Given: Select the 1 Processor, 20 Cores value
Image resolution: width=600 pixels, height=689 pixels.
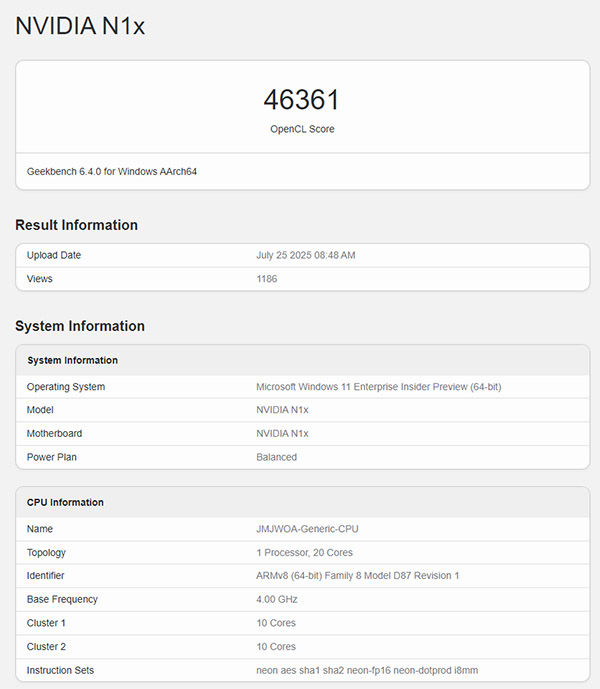Looking at the screenshot, I should pos(304,553).
